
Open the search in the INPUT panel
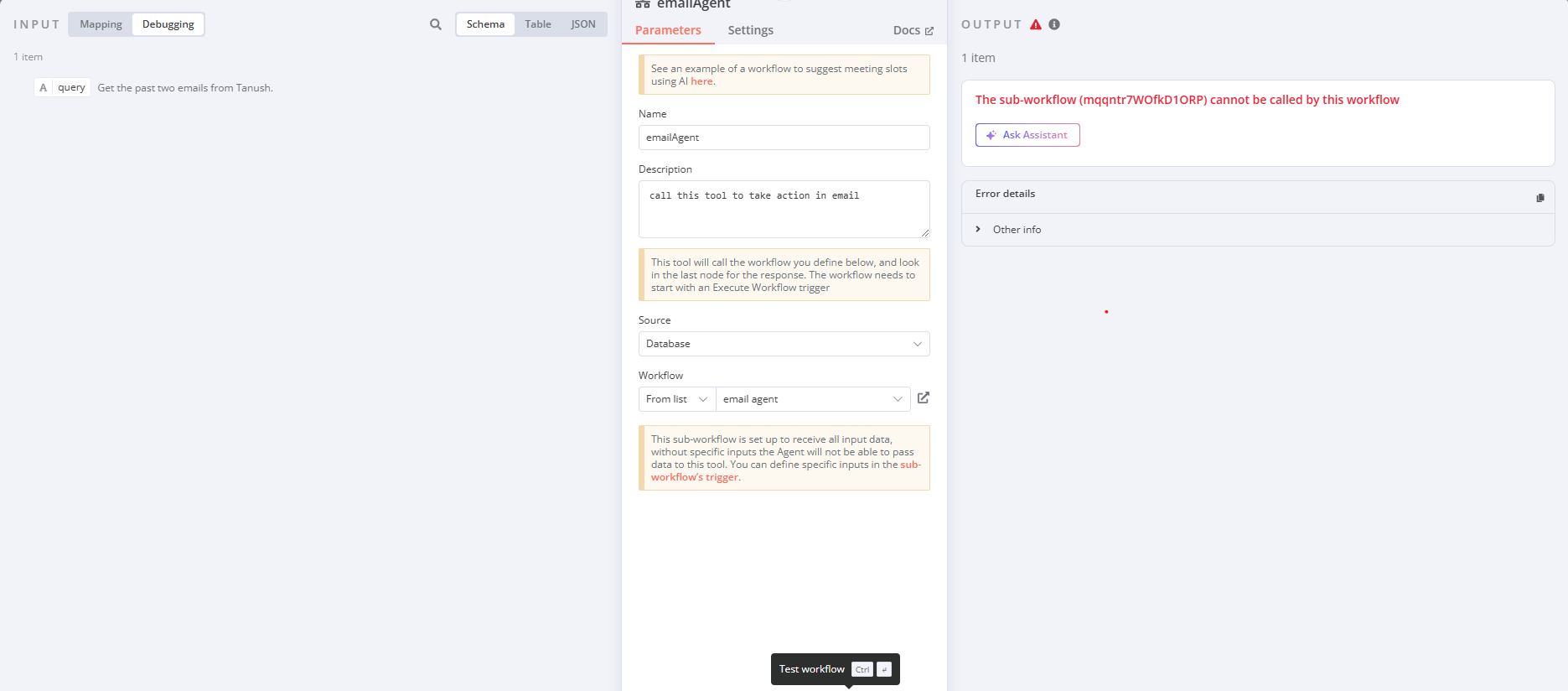click(435, 24)
